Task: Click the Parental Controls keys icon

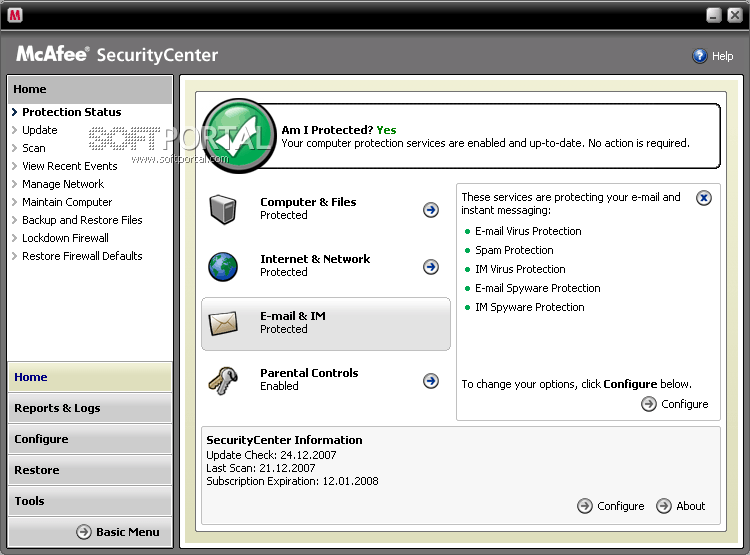Action: pyautogui.click(x=223, y=380)
